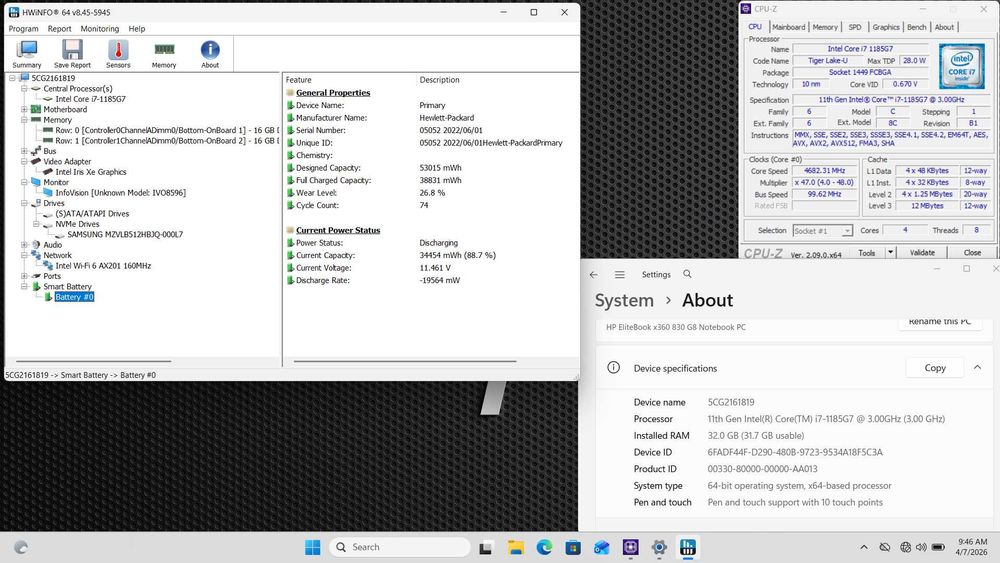The image size is (1000, 563).
Task: Switch to the Graphics tab in CPU-Z
Action: tap(886, 27)
